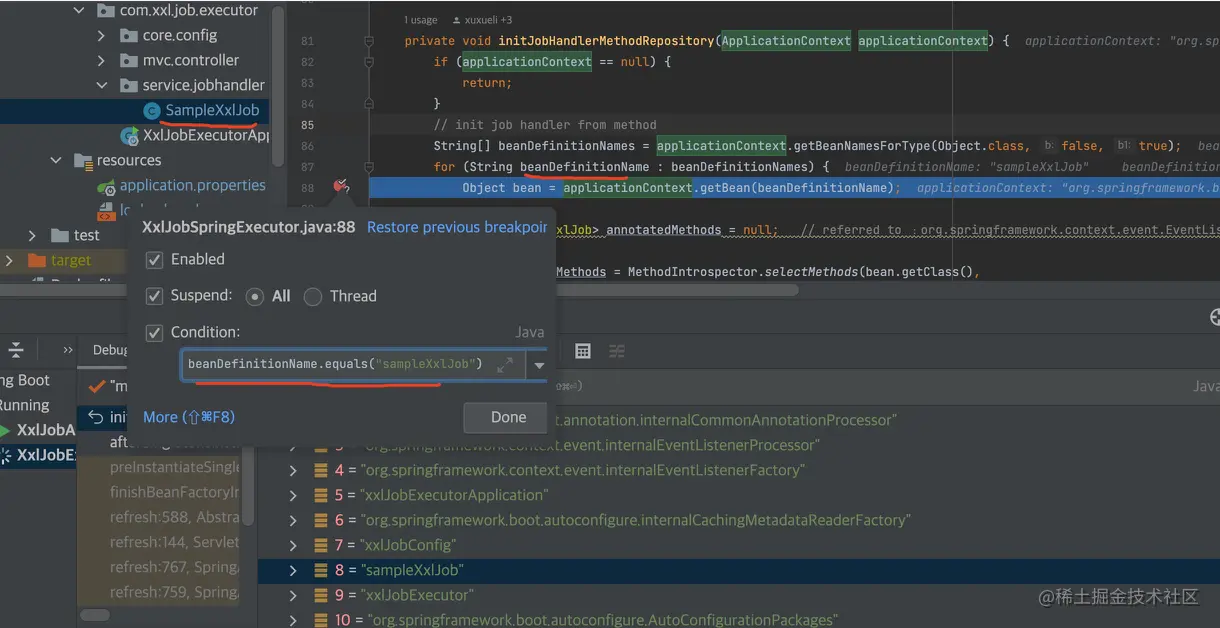The width and height of the screenshot is (1220, 628).
Task: Click the fold marker at line 87
Action: coord(369,167)
